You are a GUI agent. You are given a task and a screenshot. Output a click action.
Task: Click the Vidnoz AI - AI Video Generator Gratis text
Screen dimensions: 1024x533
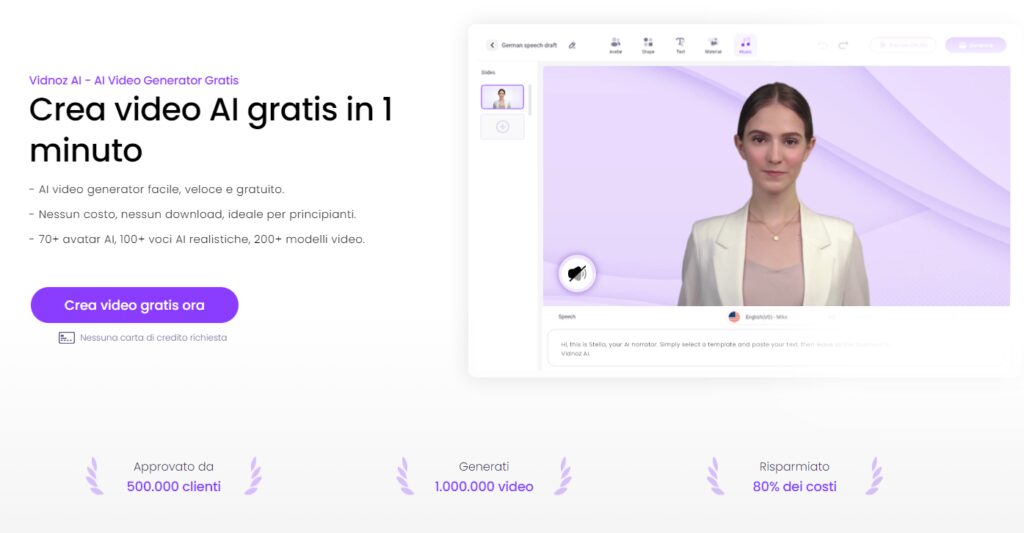coord(134,80)
